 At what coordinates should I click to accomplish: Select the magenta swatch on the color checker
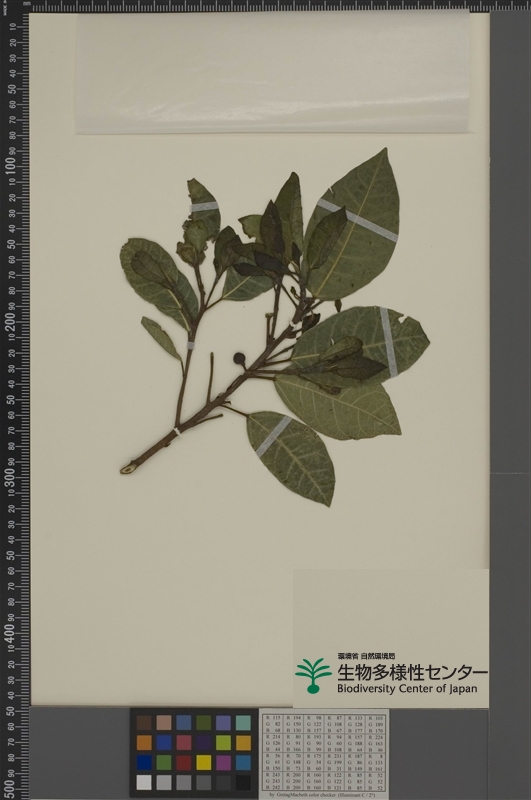(x=223, y=762)
